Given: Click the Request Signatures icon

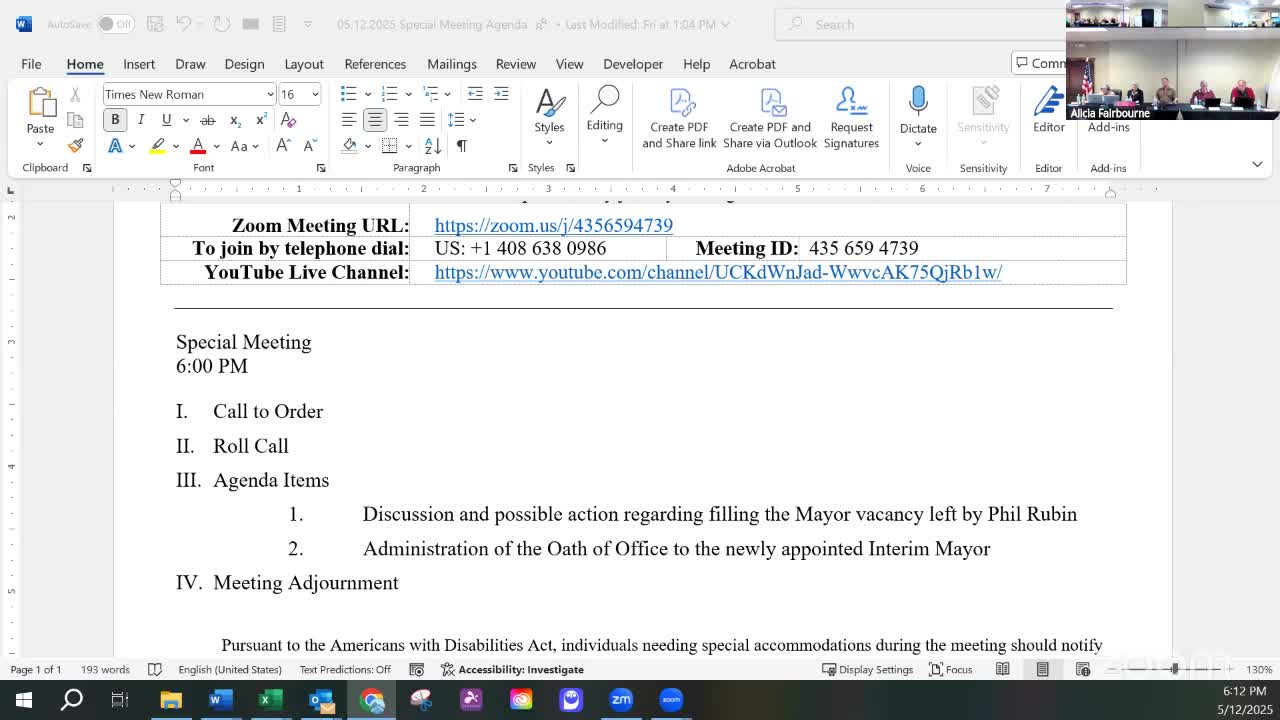Looking at the screenshot, I should coord(851,118).
